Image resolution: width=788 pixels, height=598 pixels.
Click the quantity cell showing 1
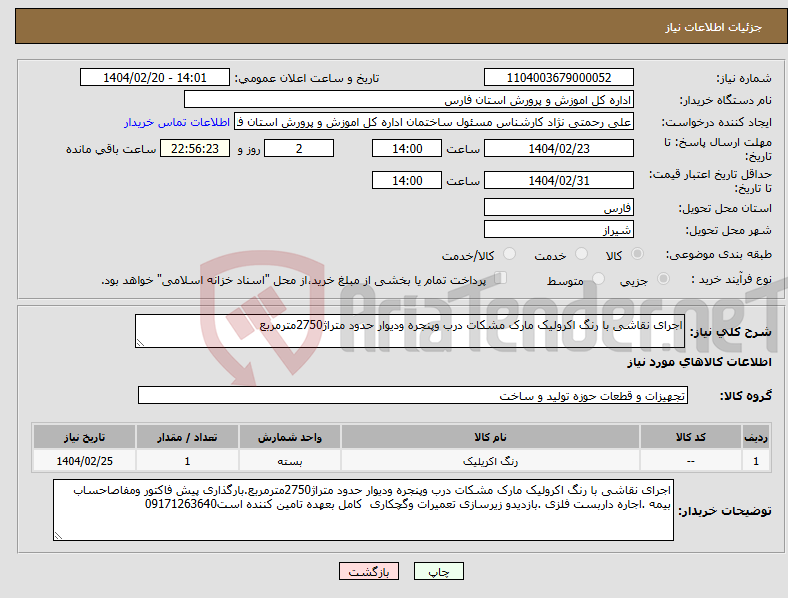pos(187,461)
